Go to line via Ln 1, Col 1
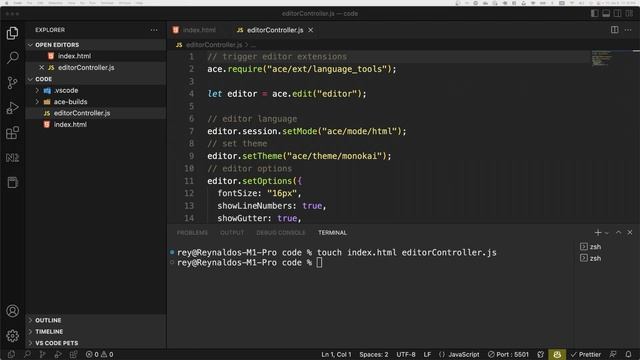 [x=336, y=354]
